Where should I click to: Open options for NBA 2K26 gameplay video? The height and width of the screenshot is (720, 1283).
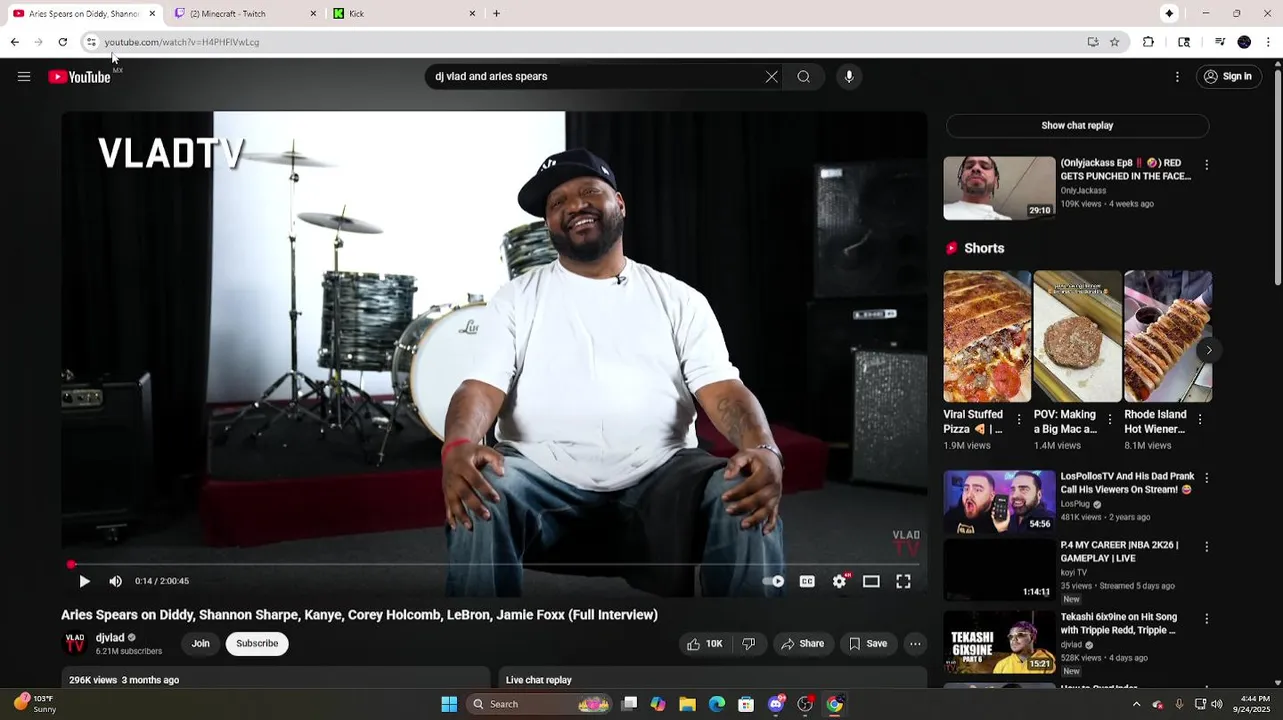pos(1206,547)
